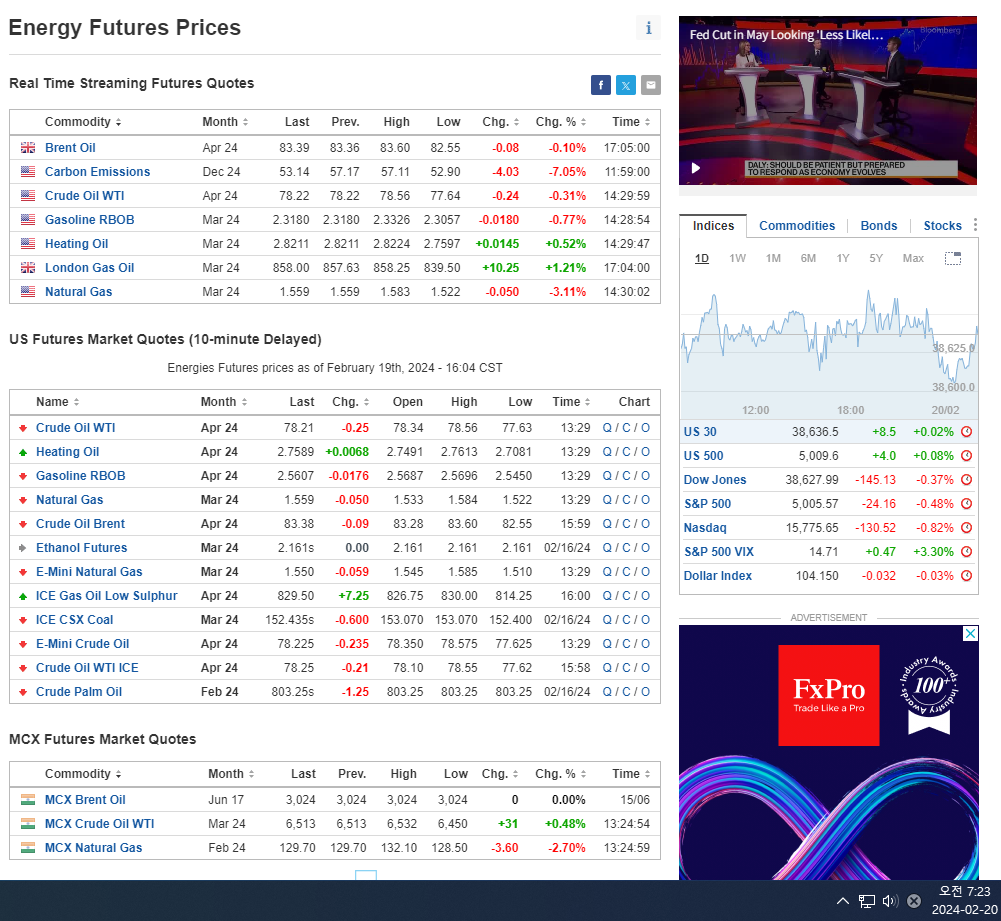Open C chart link for Ethanol Futures
This screenshot has height=921, width=1001.
coord(626,548)
